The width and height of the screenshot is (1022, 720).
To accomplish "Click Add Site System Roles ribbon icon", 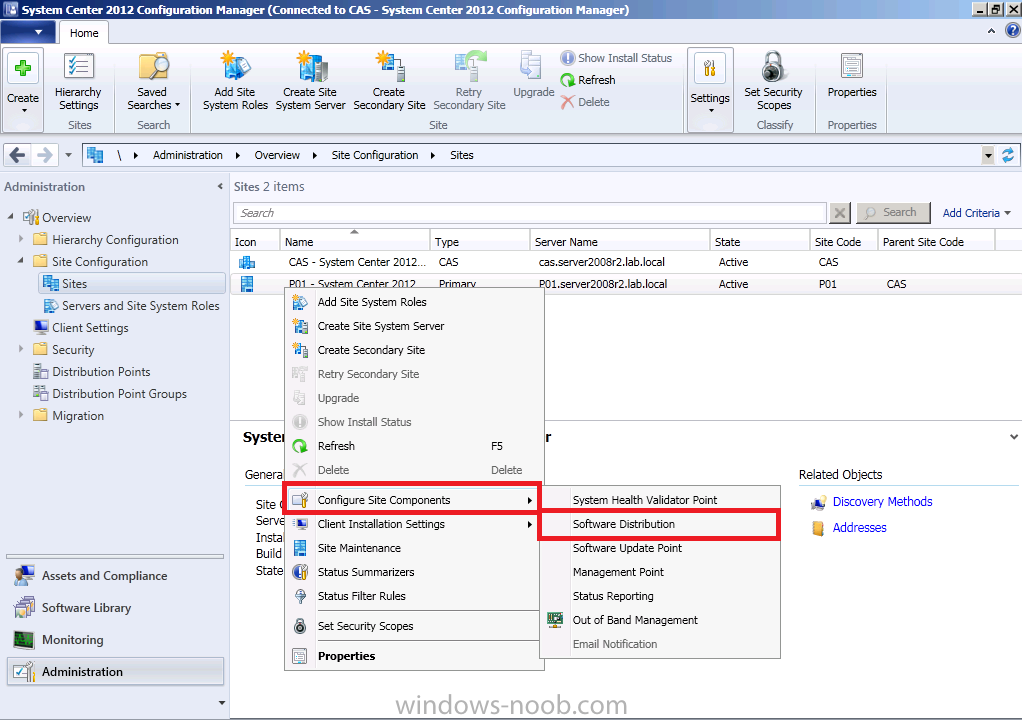I will coord(235,83).
